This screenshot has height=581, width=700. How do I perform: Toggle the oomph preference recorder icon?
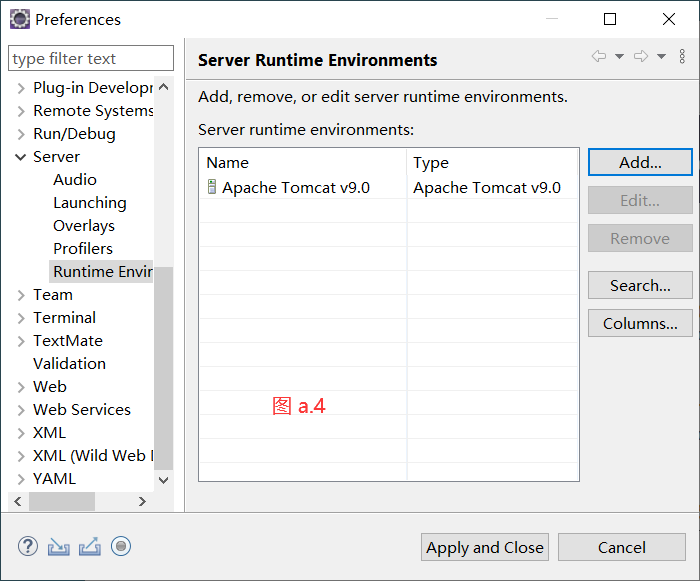tap(121, 546)
